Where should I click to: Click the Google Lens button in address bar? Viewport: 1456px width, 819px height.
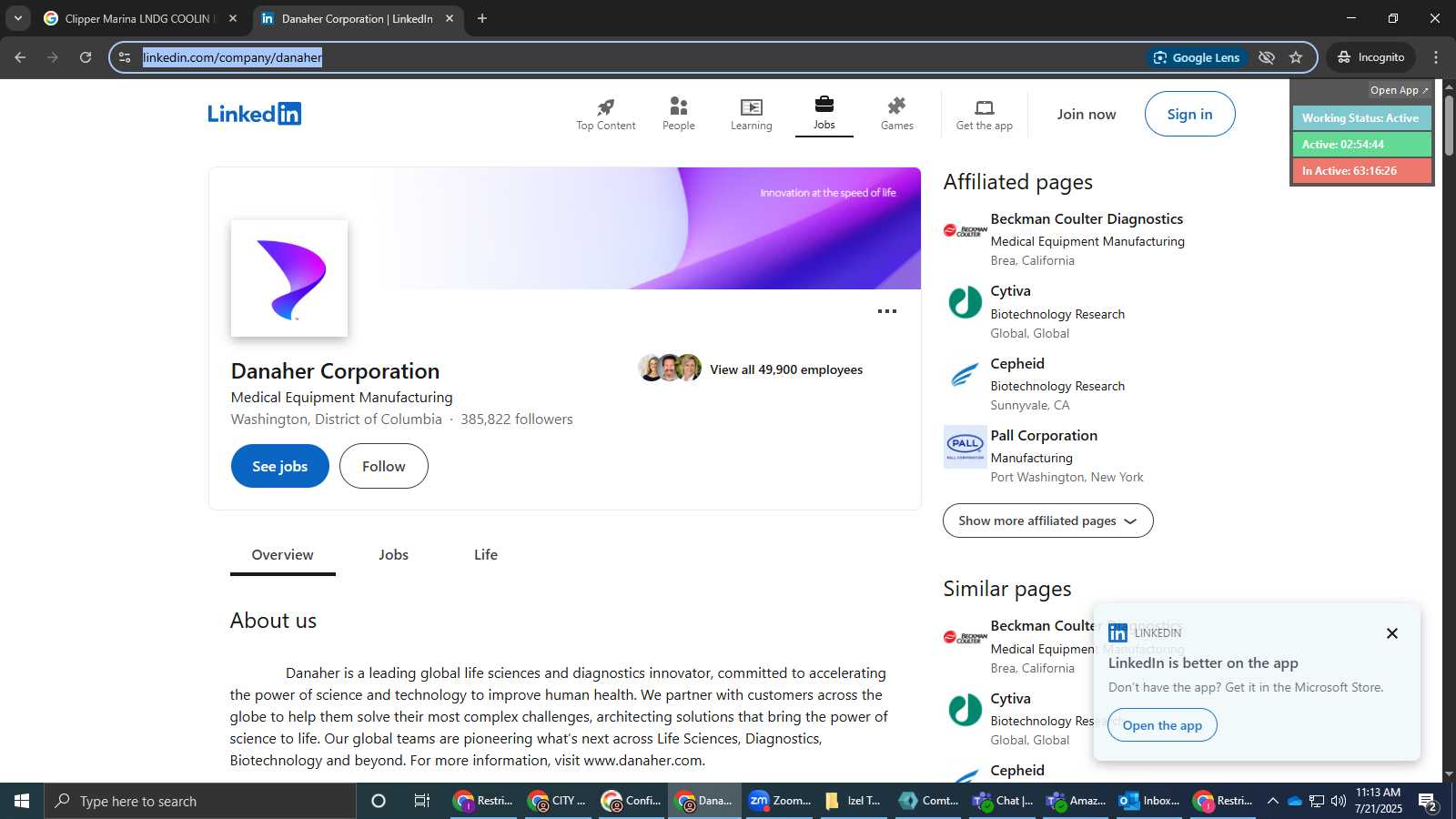[1196, 57]
